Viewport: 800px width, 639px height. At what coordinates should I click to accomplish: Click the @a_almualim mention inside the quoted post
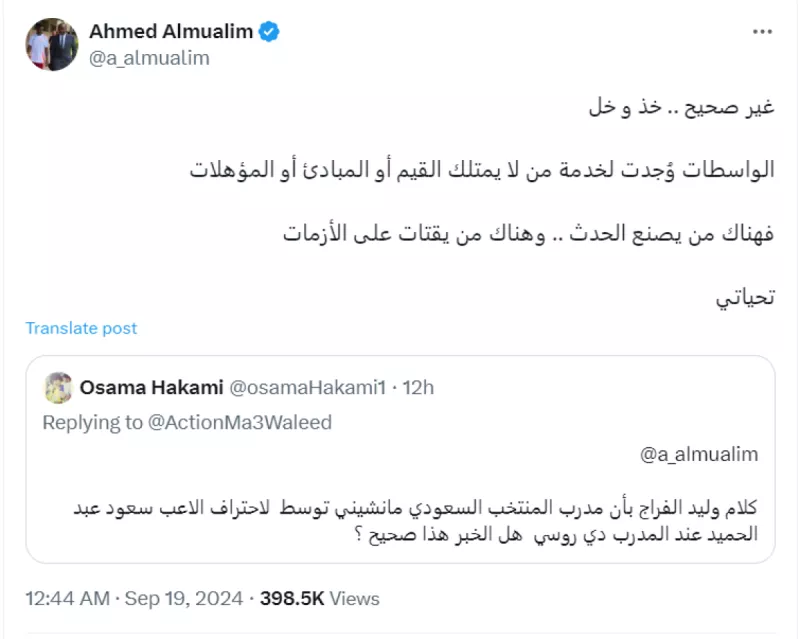pos(700,453)
